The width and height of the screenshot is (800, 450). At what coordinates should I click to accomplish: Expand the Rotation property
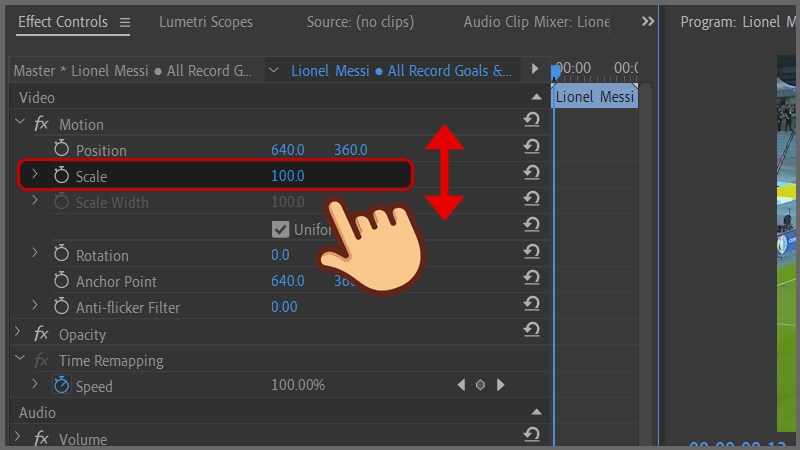click(x=35, y=253)
